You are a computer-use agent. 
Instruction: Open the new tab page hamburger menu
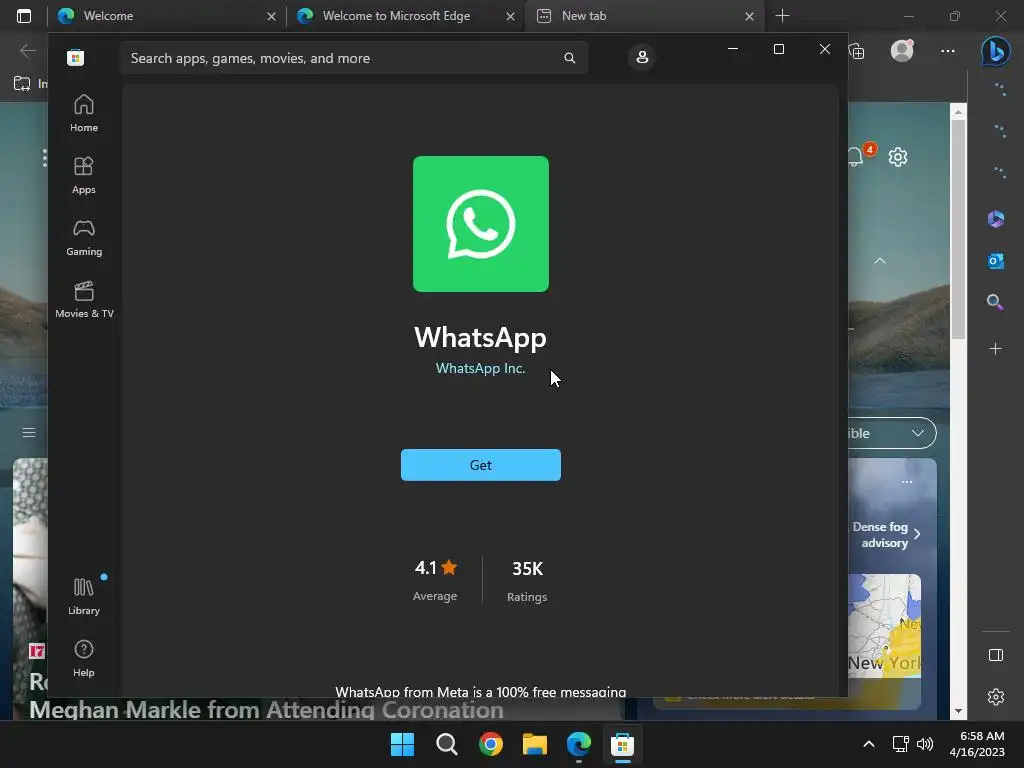tap(29, 432)
